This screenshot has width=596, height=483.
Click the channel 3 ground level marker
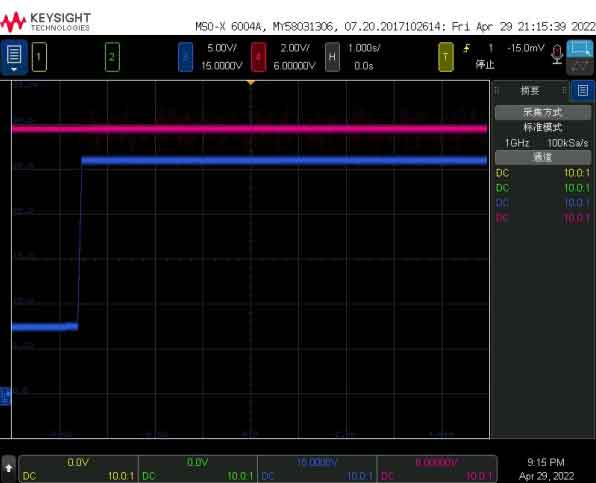pyautogui.click(x=5, y=396)
